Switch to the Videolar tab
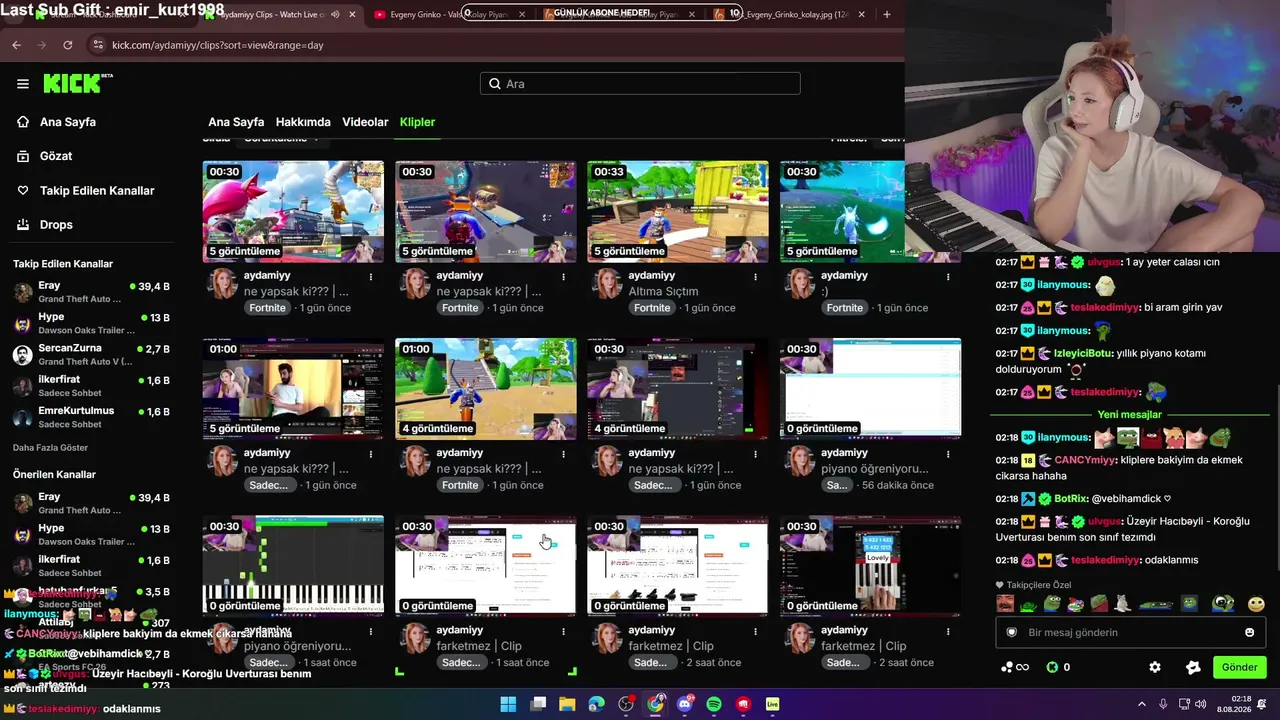This screenshot has width=1280, height=720. click(365, 122)
